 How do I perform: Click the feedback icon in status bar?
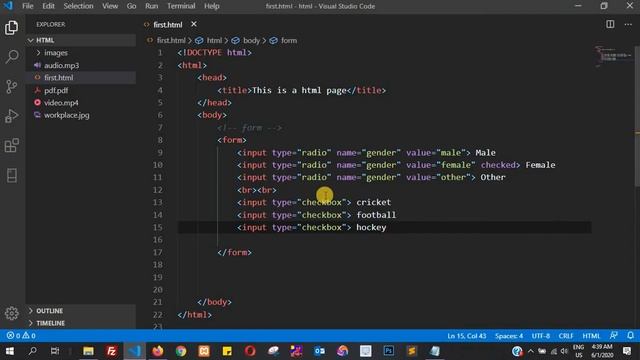pyautogui.click(x=613, y=336)
